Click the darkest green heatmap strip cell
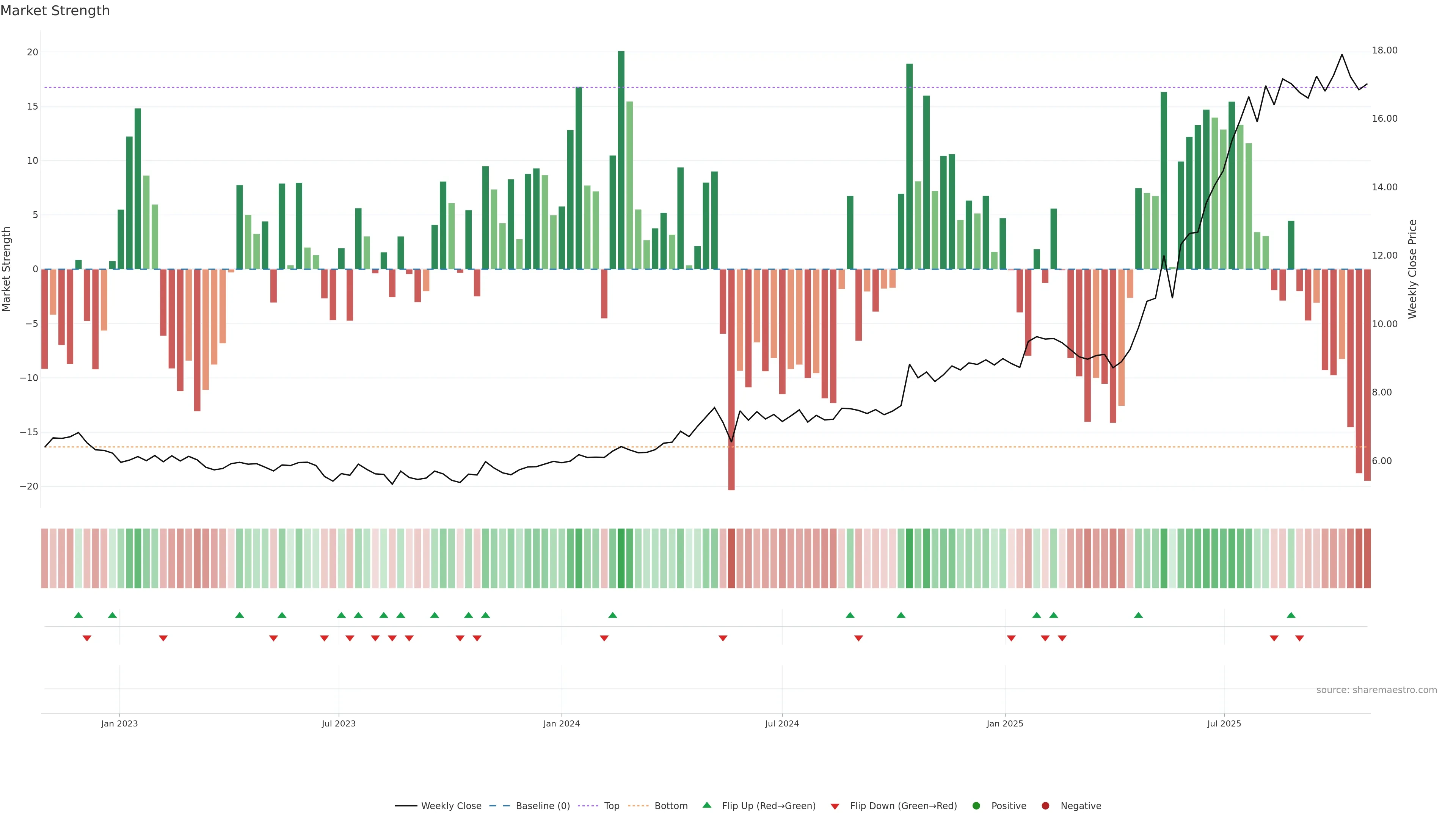The width and height of the screenshot is (1456, 819). [621, 558]
